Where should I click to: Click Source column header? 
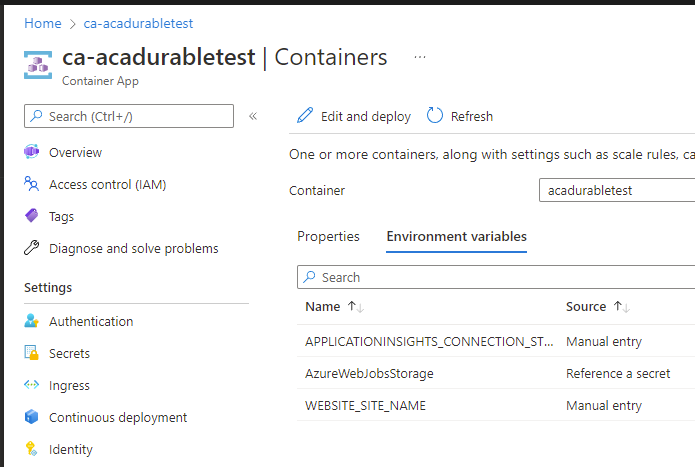[x=586, y=307]
